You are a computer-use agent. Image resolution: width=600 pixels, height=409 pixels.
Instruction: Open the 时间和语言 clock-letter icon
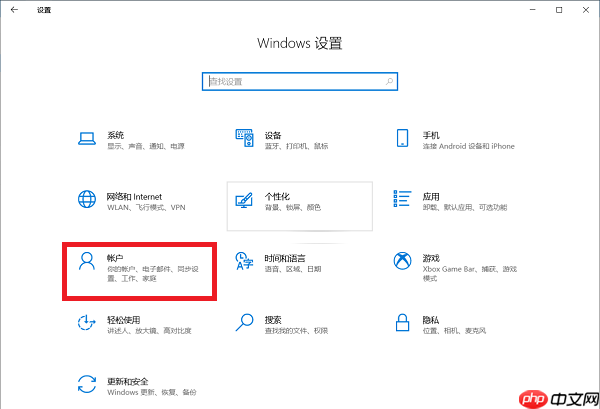click(x=244, y=261)
